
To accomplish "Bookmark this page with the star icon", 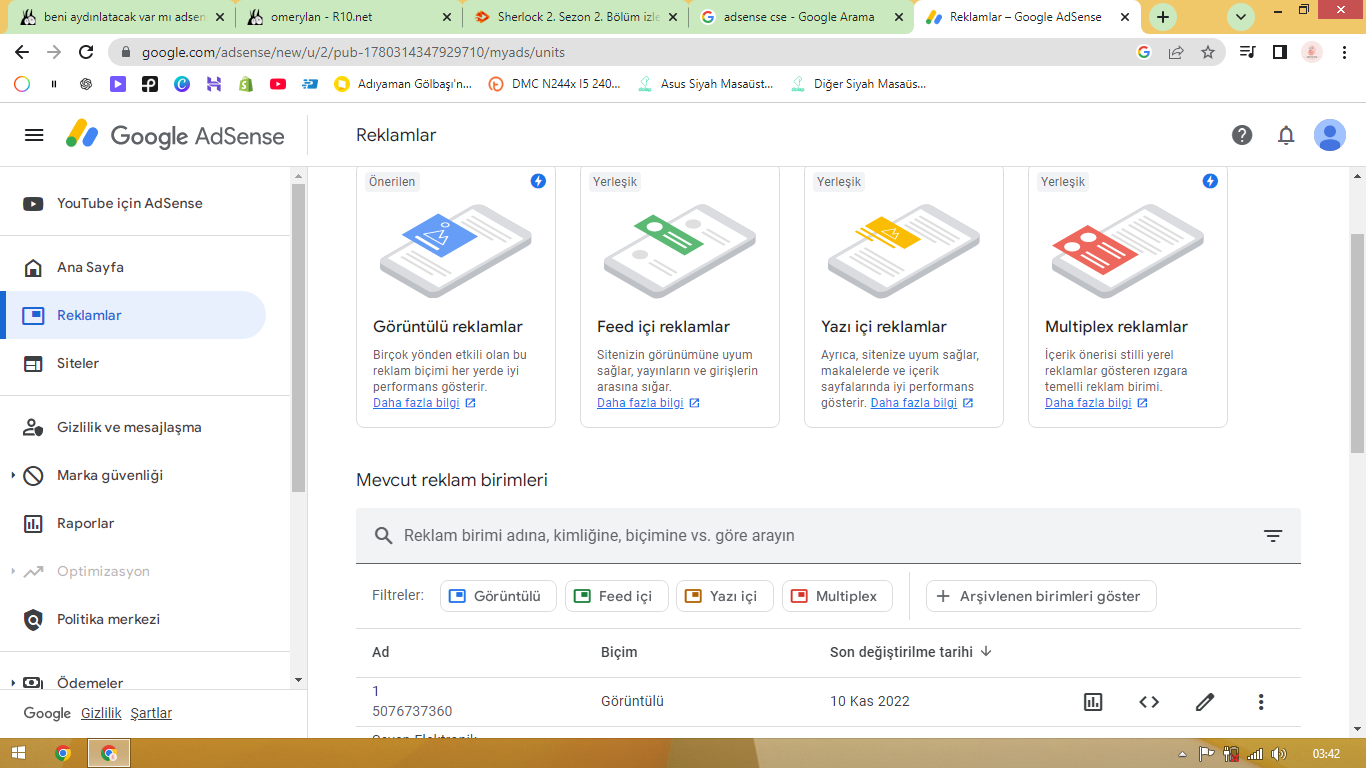I will [1208, 52].
